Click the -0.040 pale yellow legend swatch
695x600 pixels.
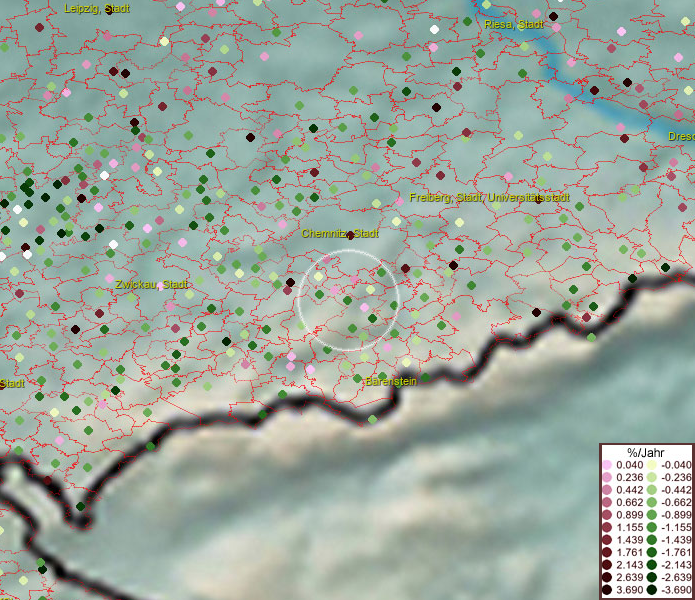coord(652,465)
